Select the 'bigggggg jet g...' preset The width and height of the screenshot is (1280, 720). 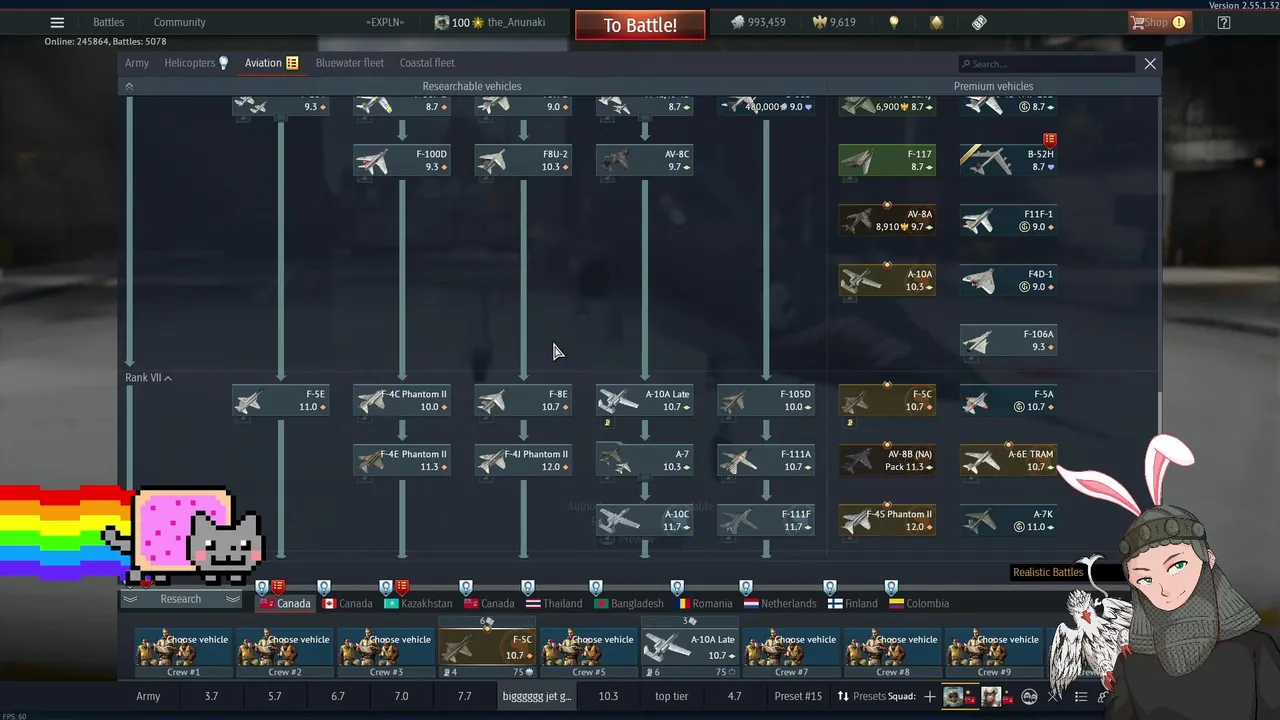coord(537,696)
